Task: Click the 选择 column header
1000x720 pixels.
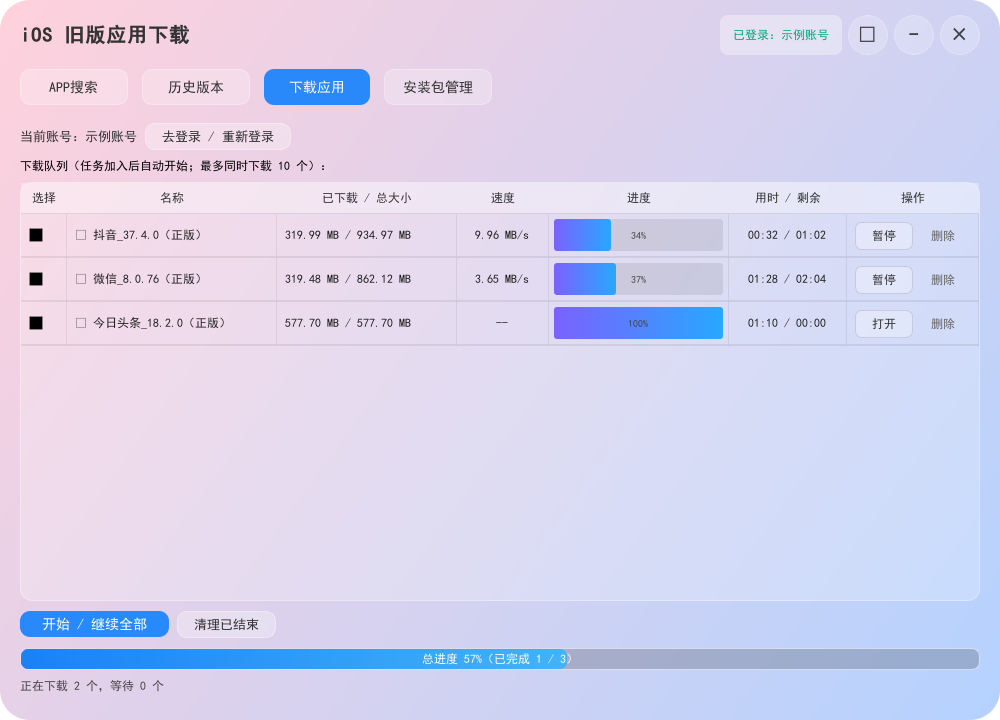Action: [x=44, y=198]
